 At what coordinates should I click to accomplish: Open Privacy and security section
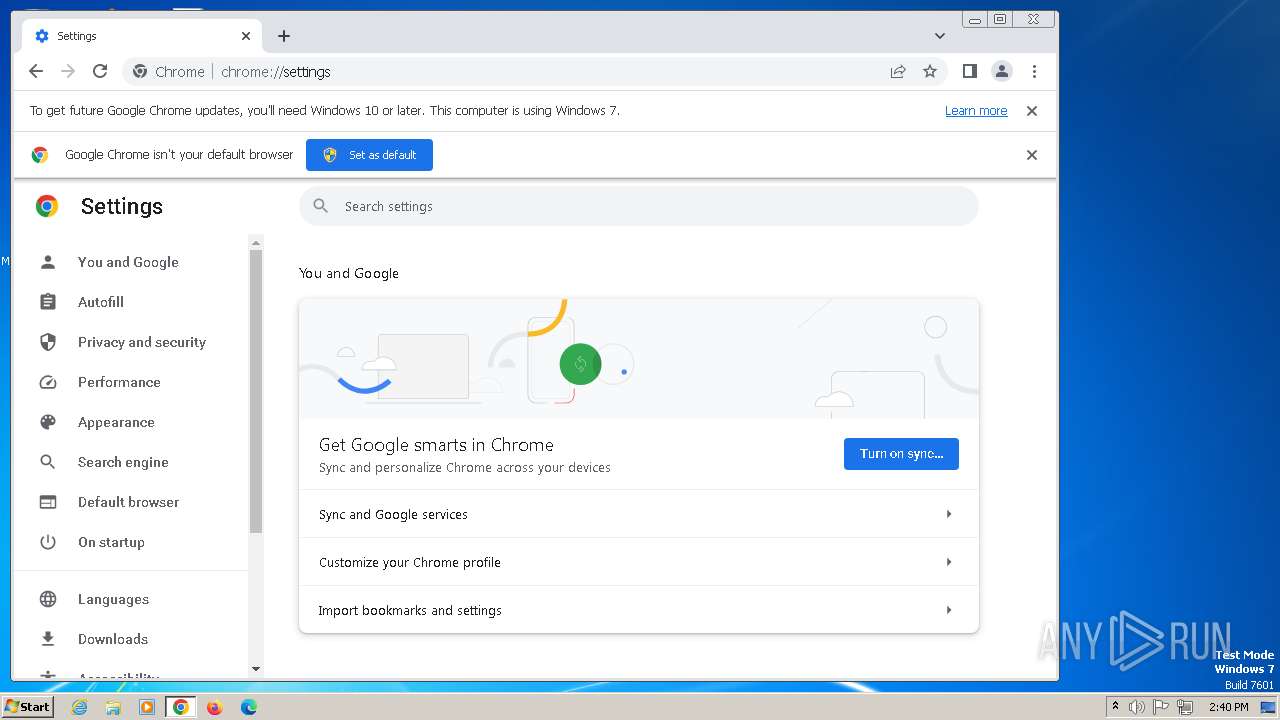coord(142,342)
